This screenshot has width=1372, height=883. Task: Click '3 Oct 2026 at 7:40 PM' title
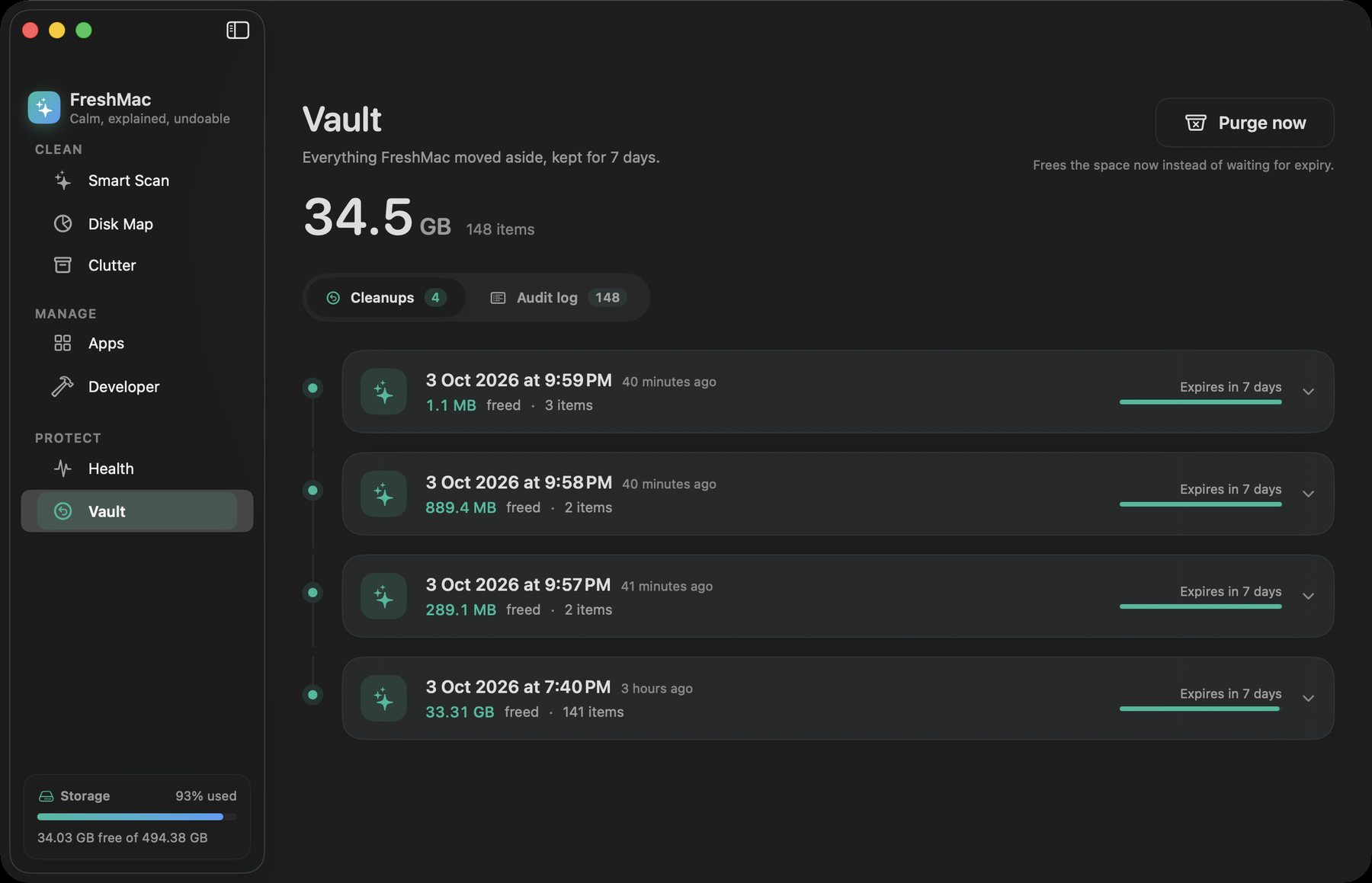click(518, 687)
